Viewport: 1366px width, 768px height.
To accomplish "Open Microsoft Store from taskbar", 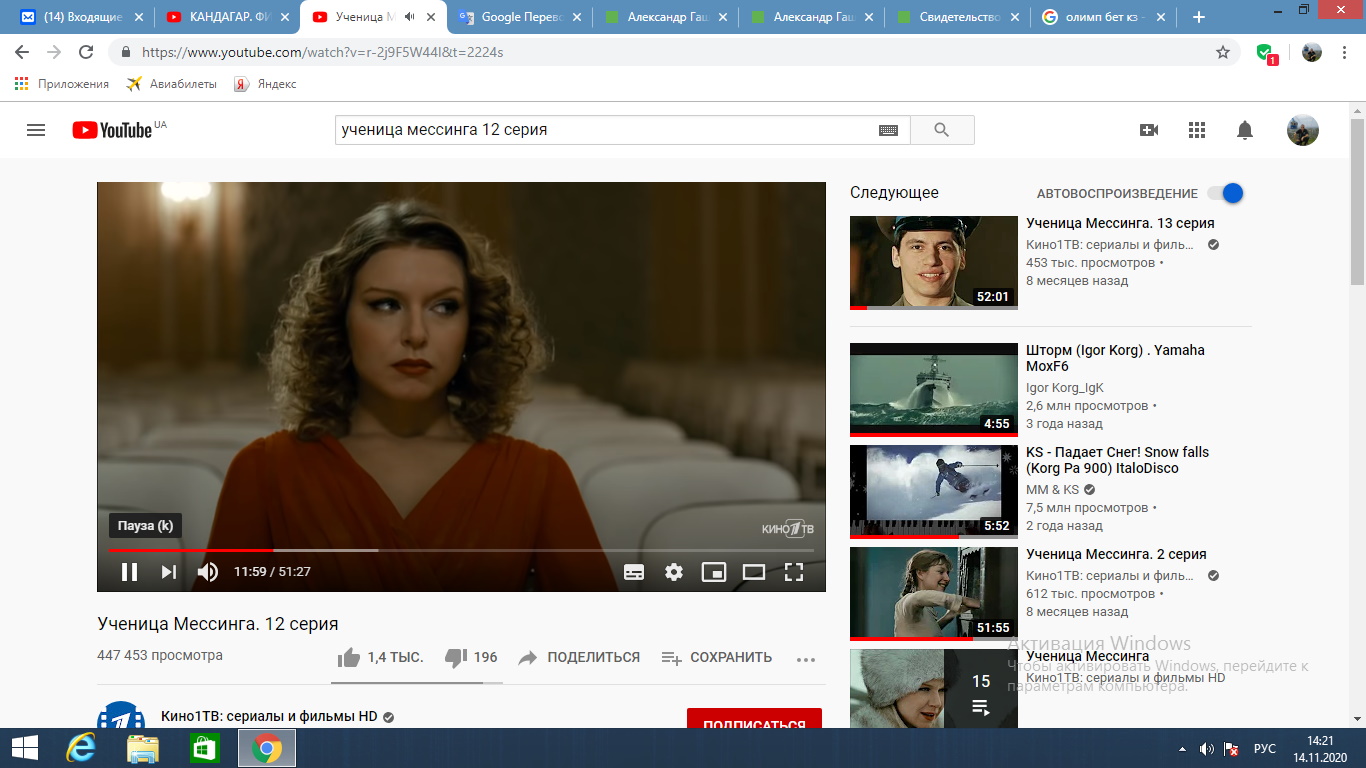I will point(204,748).
